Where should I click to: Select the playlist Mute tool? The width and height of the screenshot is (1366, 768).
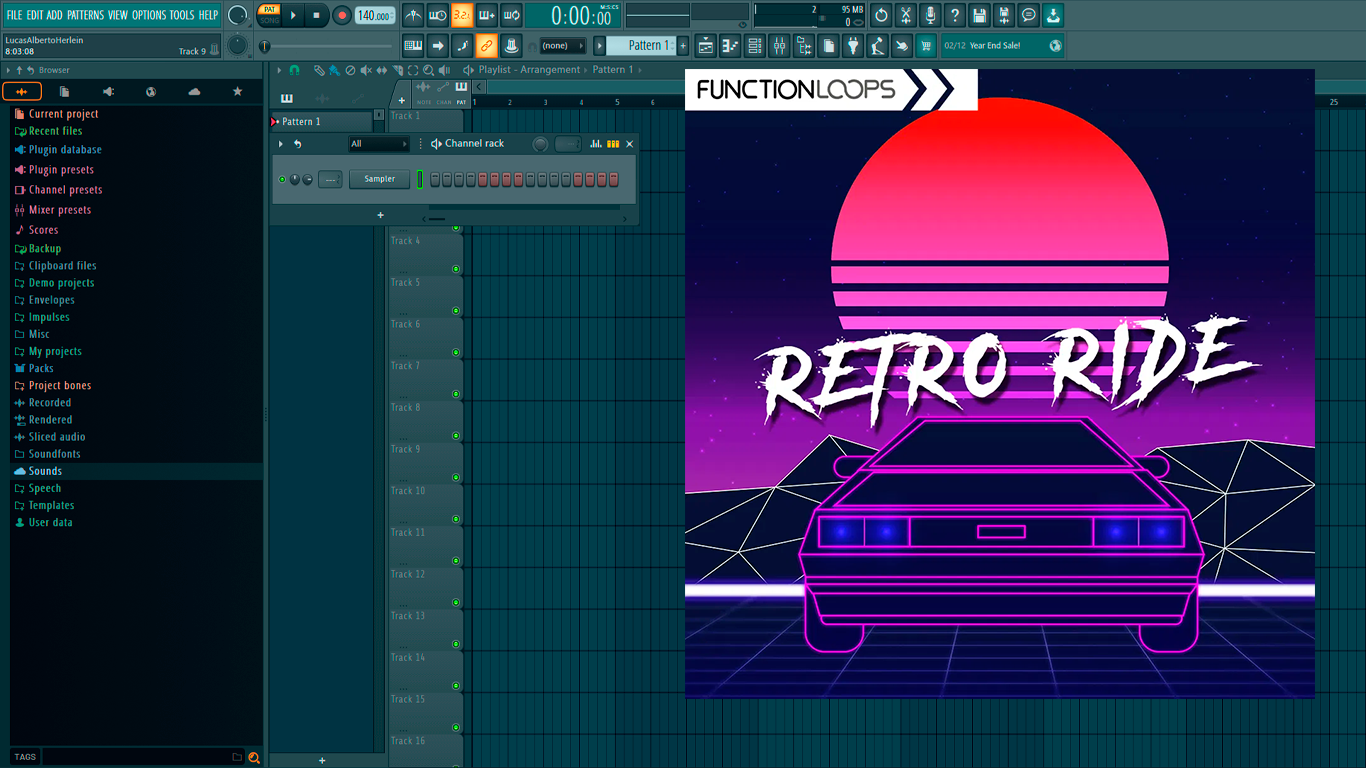coord(366,70)
